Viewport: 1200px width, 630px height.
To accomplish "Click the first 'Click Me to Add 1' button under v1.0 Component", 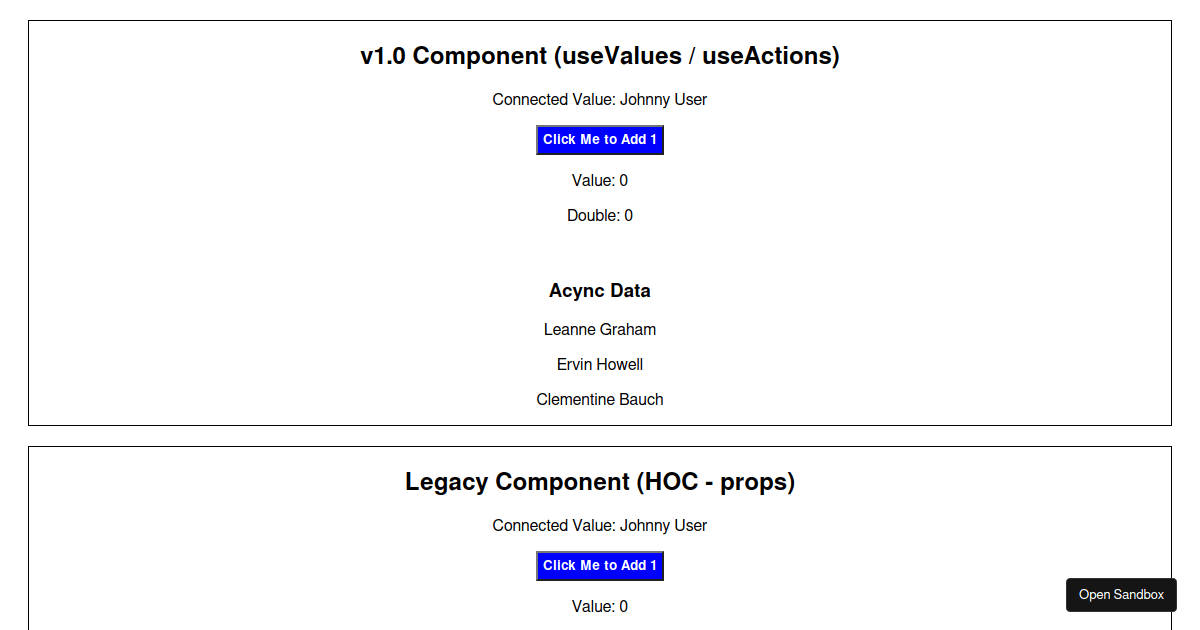I will (599, 140).
